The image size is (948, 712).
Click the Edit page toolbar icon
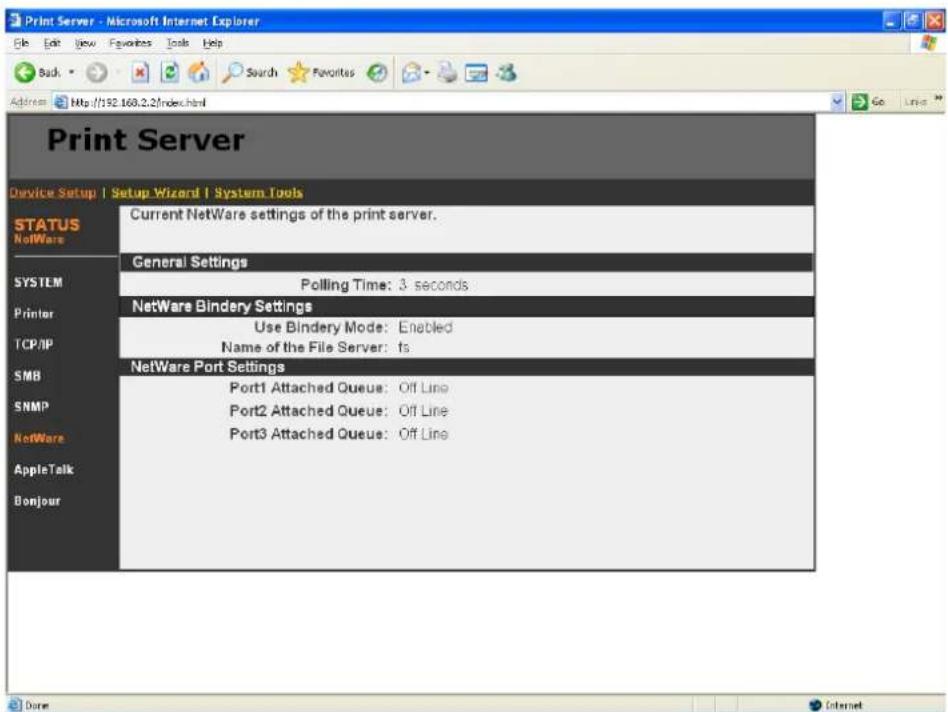click(476, 73)
